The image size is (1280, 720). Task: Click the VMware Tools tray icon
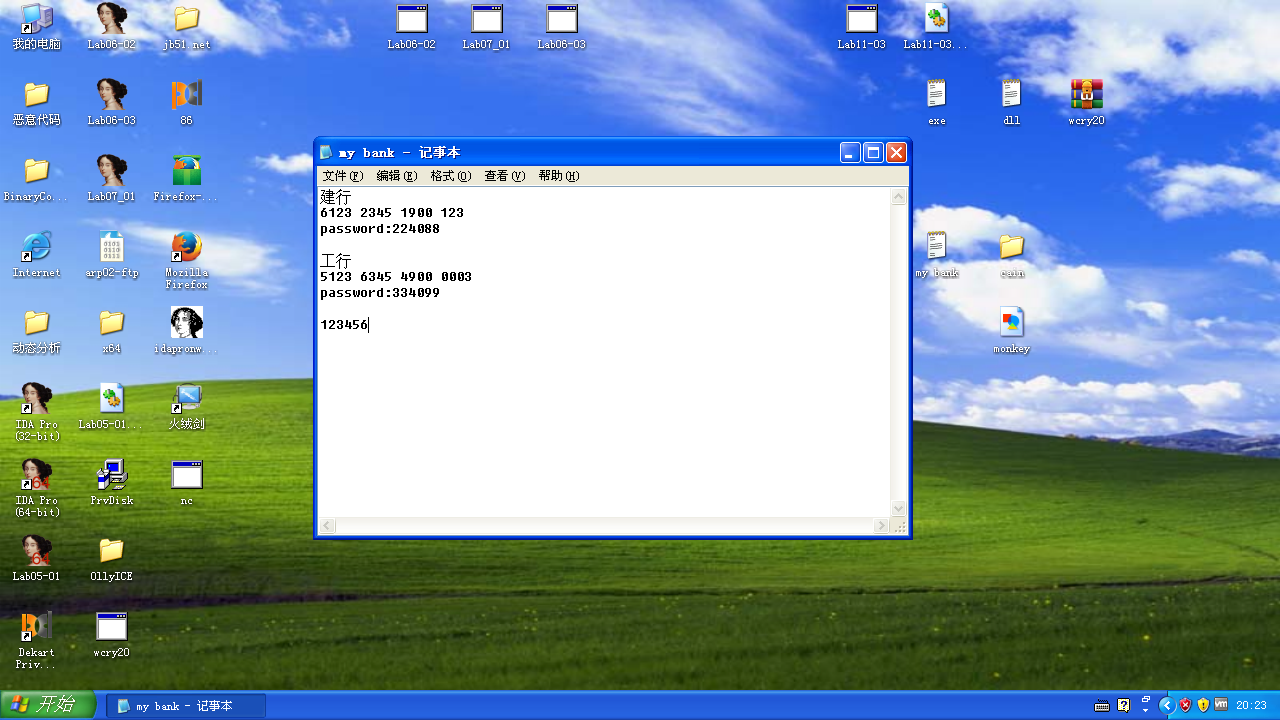coord(1221,706)
